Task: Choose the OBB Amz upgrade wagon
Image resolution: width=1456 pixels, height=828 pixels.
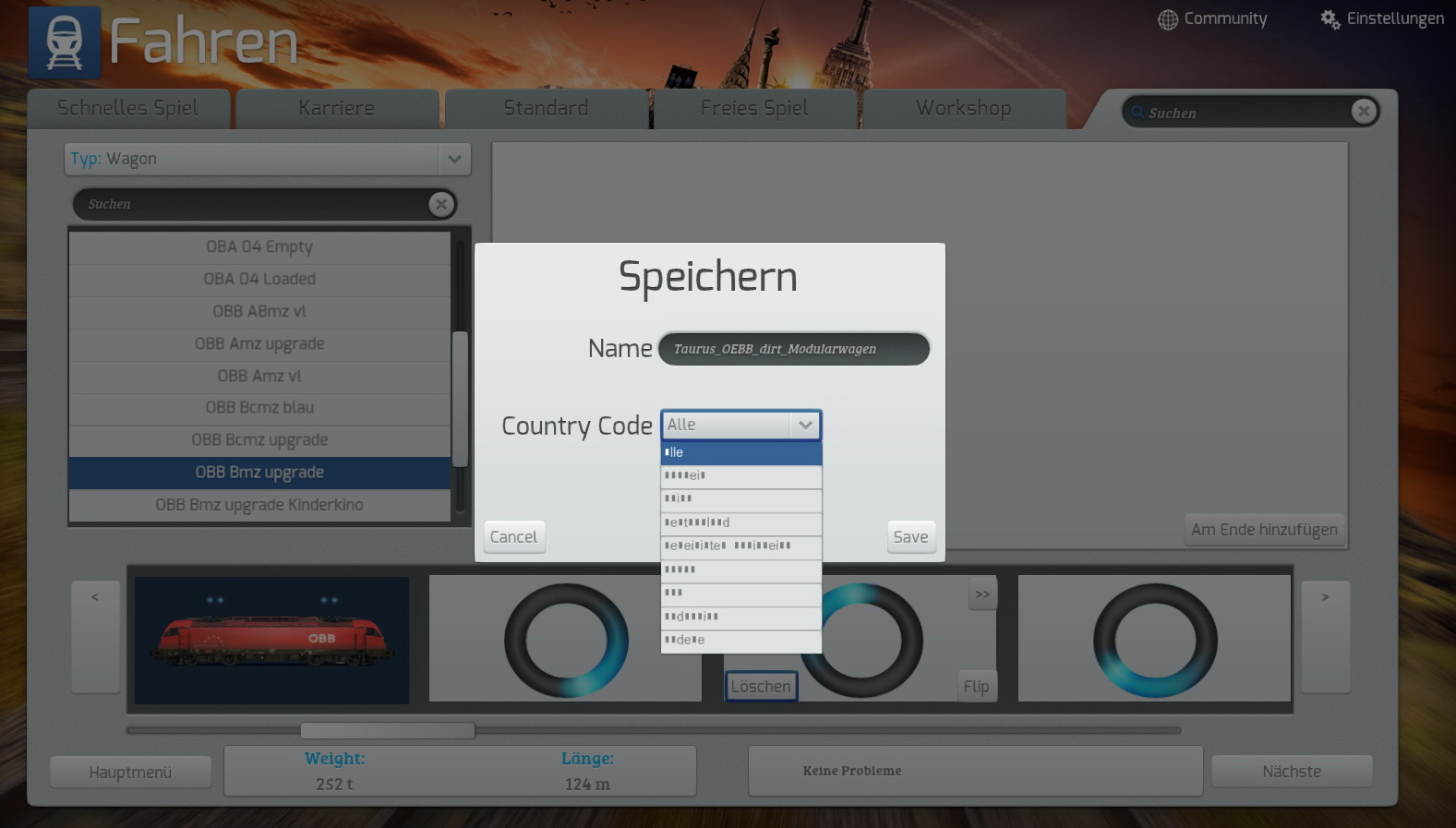Action: [x=259, y=343]
